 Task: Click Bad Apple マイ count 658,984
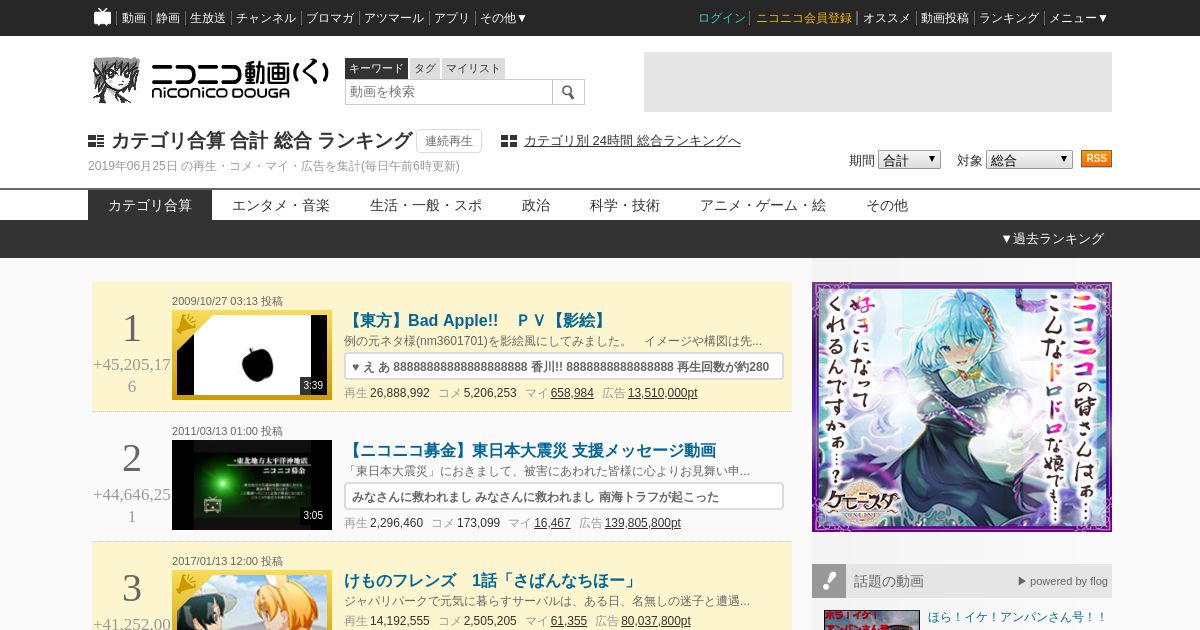[572, 393]
